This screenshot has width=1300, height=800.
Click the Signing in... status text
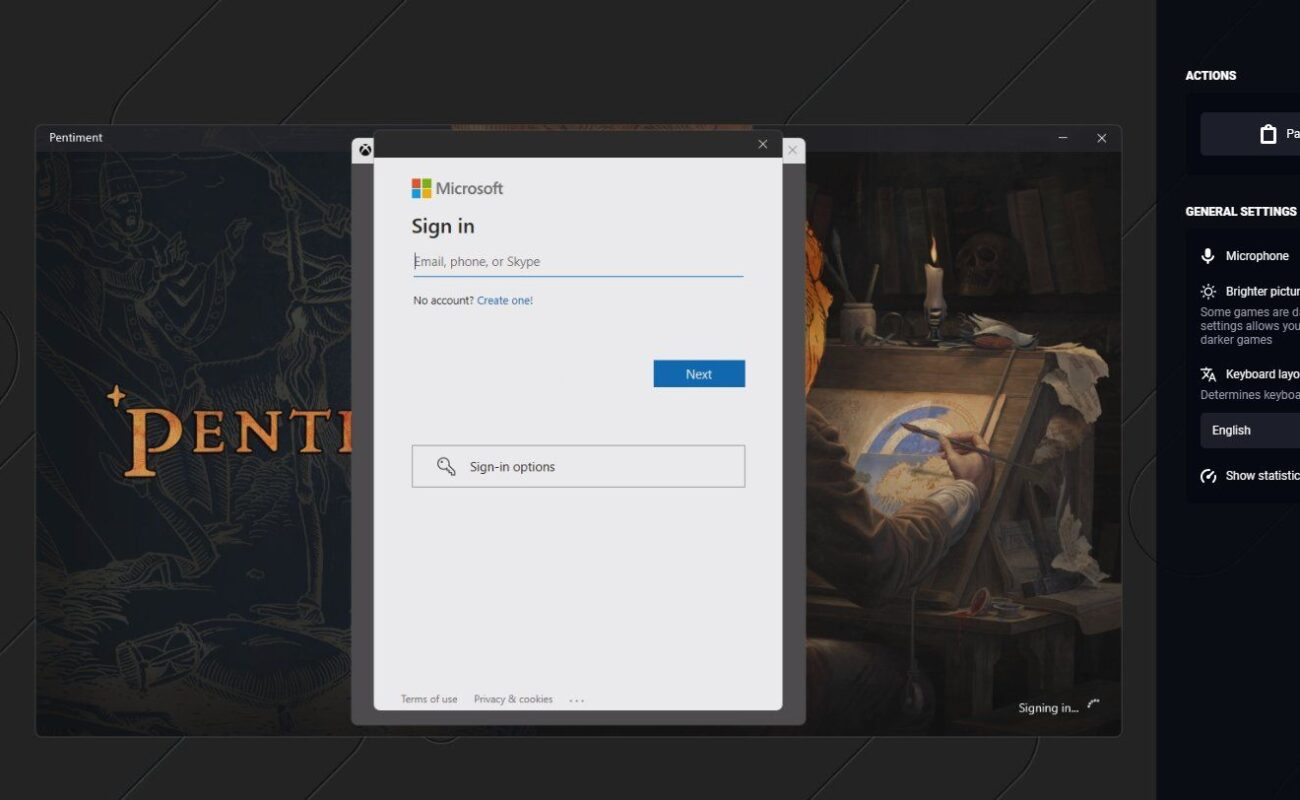1048,708
